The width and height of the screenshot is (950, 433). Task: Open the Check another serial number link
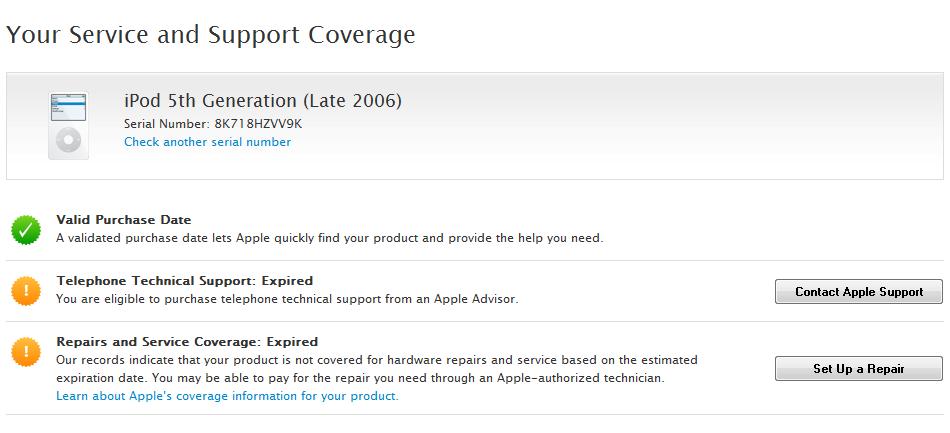207,142
